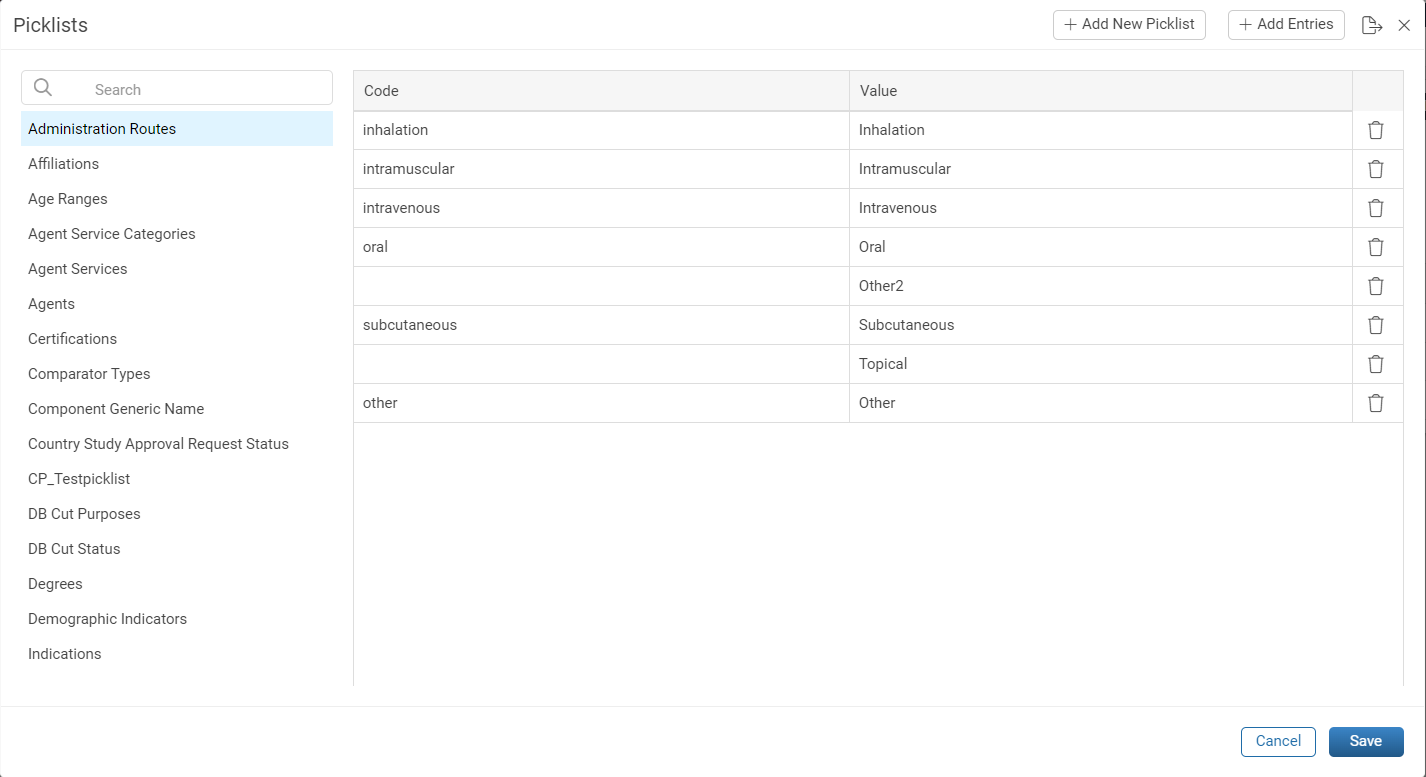Remove the Oral entry using trash icon
The width and height of the screenshot is (1426, 777).
pos(1376,247)
